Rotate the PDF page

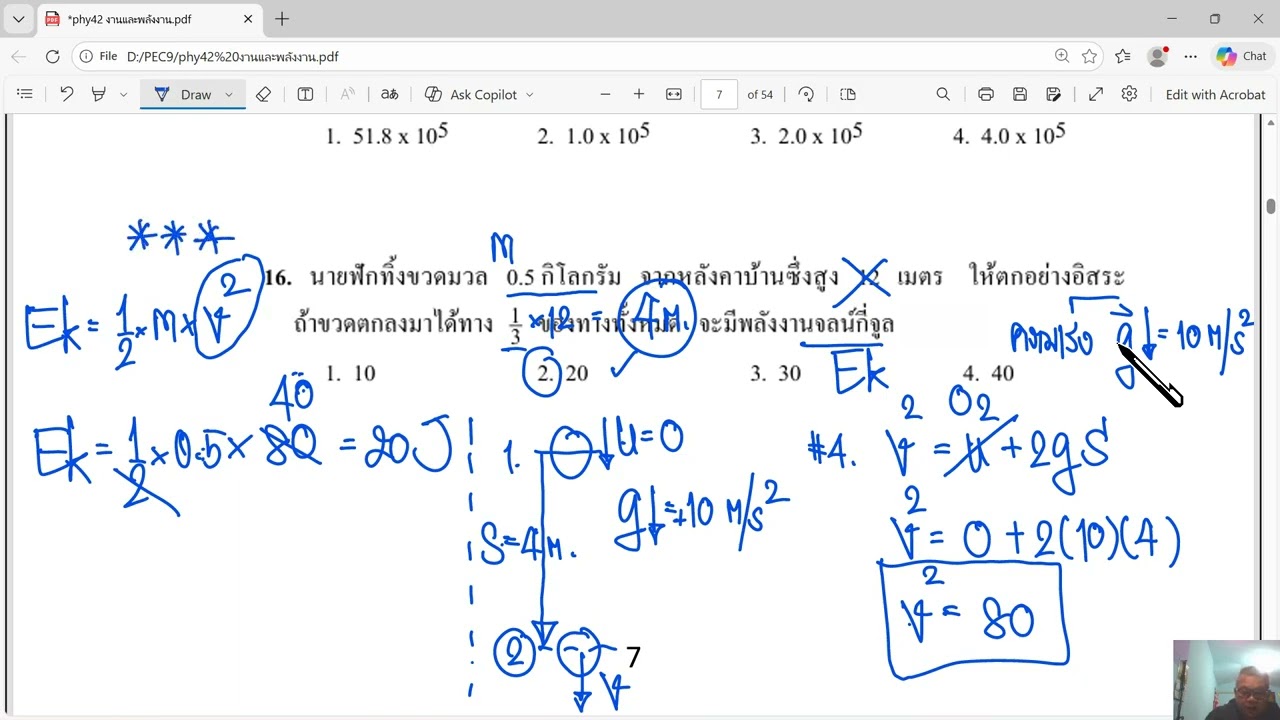[x=806, y=94]
